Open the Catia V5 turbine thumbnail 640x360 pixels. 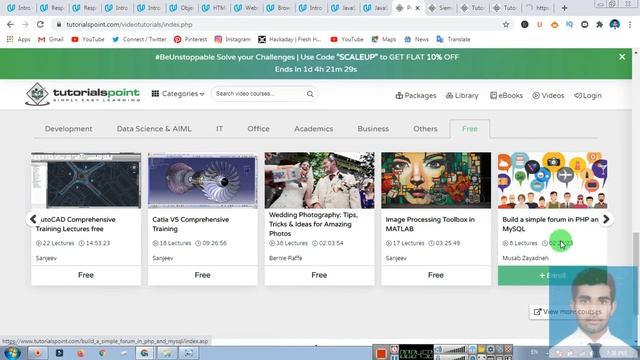pyautogui.click(x=203, y=180)
